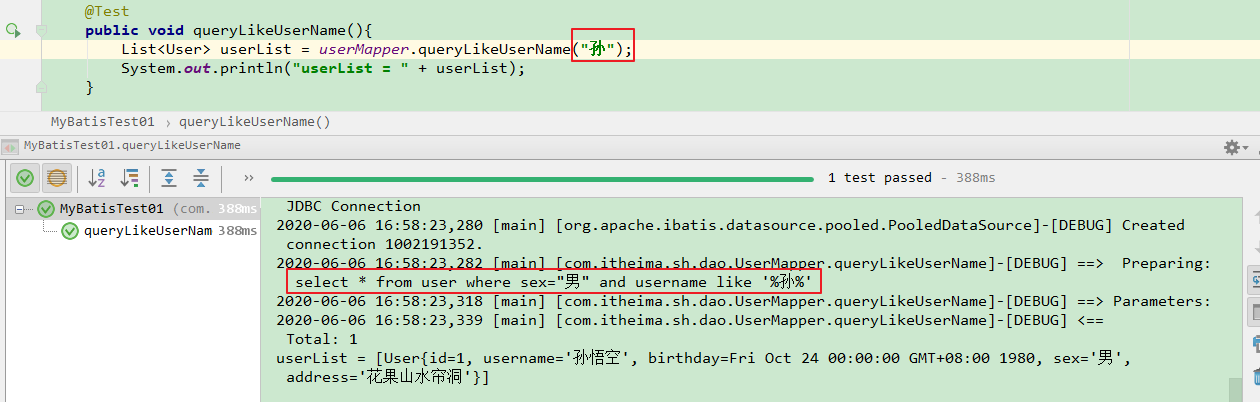Screen dimensions: 1260x402
Task: Click the green check icon of queryLikeUserNam
Action: point(70,231)
